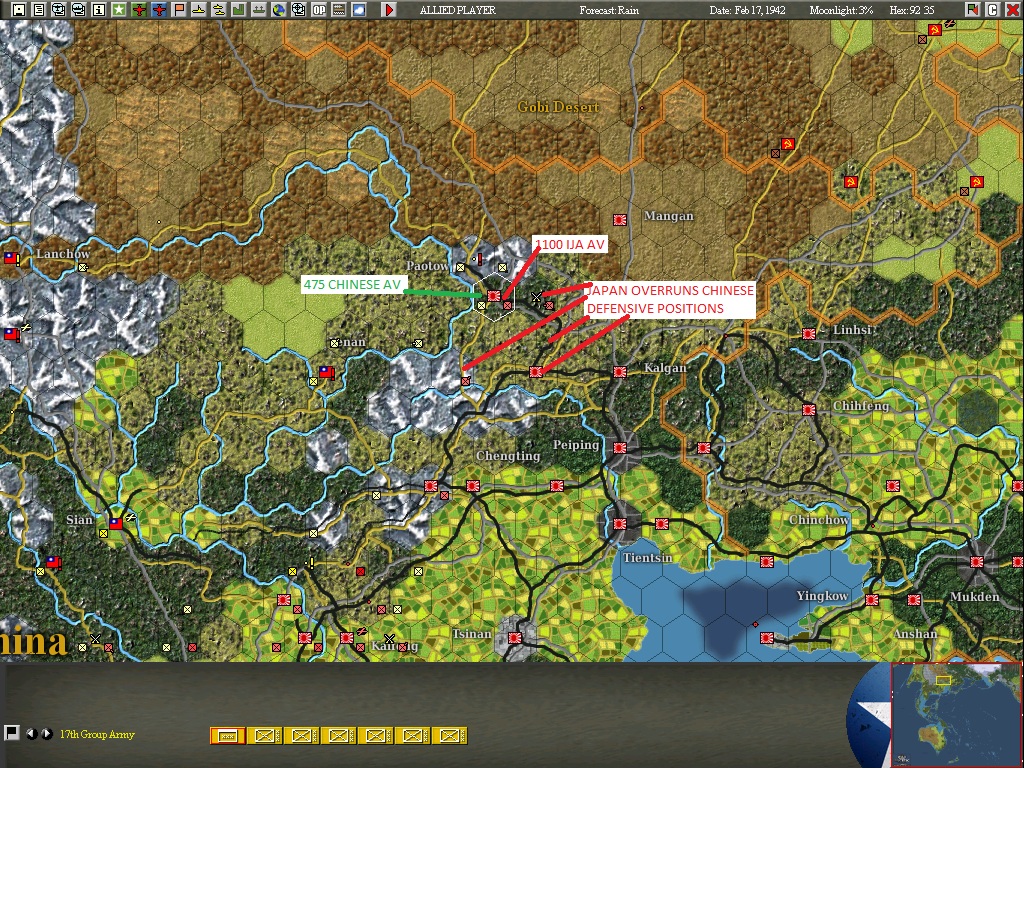
Task: Select the Japanese unit in highlighted Paotow hex
Action: pyautogui.click(x=494, y=296)
